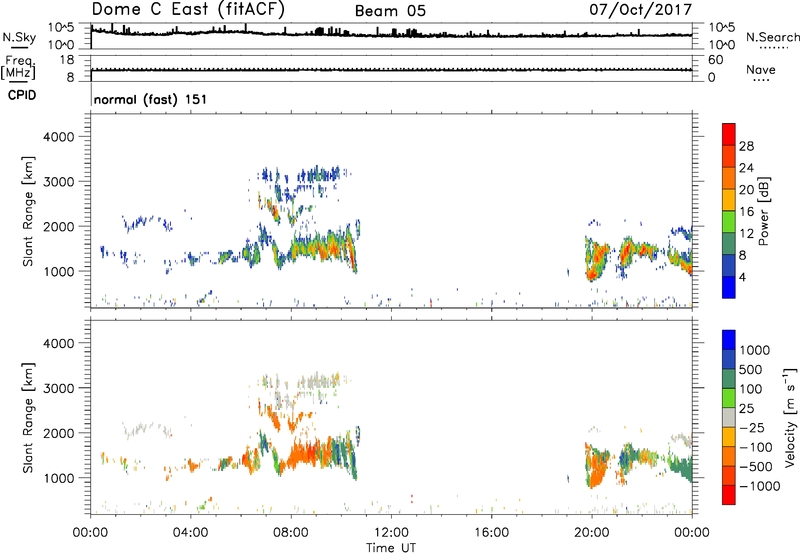The image size is (800, 554).
Task: Click the 'Slant Range [km]' label of power panel
Action: (x=29, y=211)
